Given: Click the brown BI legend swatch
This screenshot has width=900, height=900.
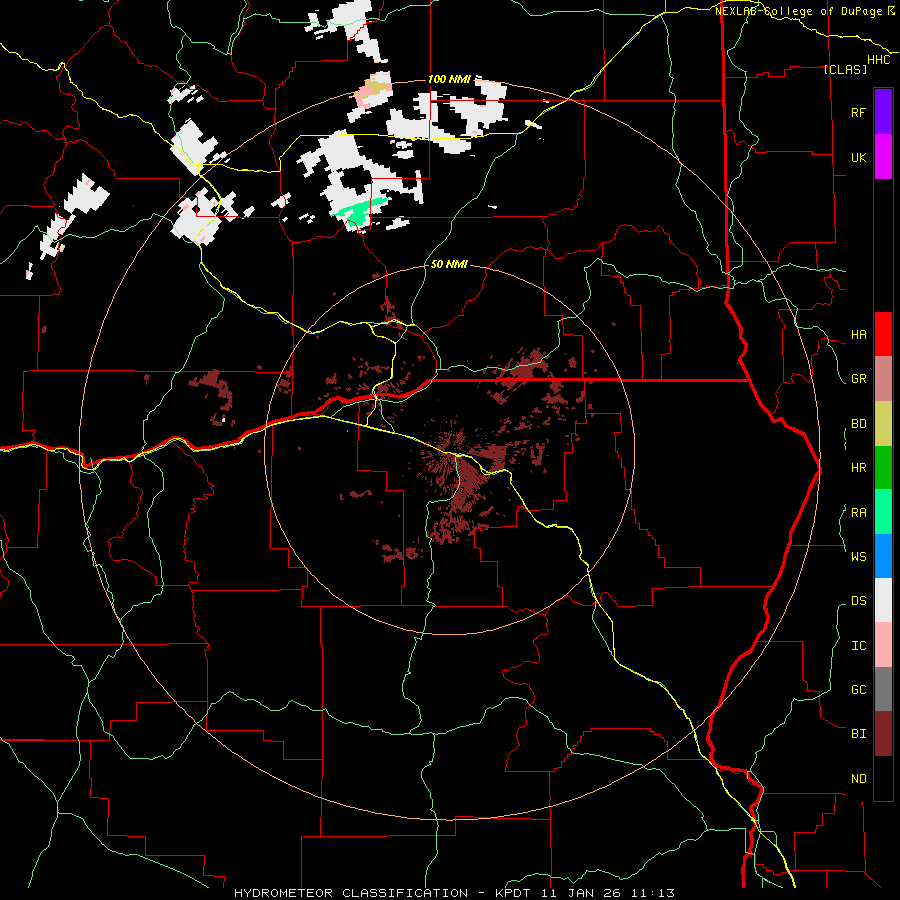Looking at the screenshot, I should (883, 734).
